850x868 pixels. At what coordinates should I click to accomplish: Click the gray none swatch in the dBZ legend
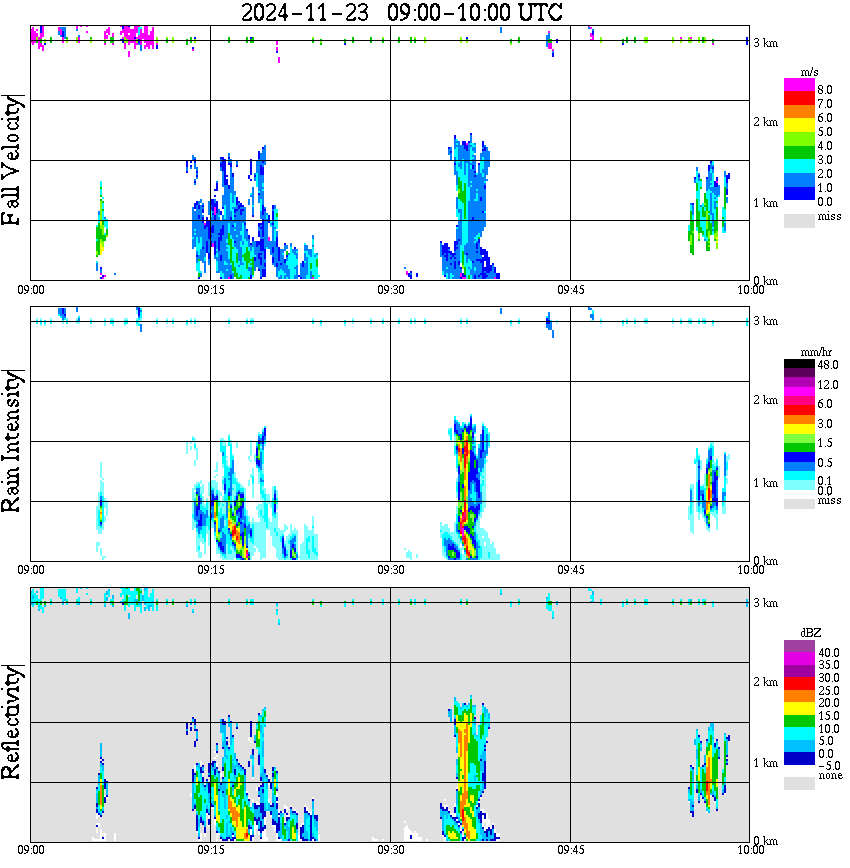click(799, 783)
